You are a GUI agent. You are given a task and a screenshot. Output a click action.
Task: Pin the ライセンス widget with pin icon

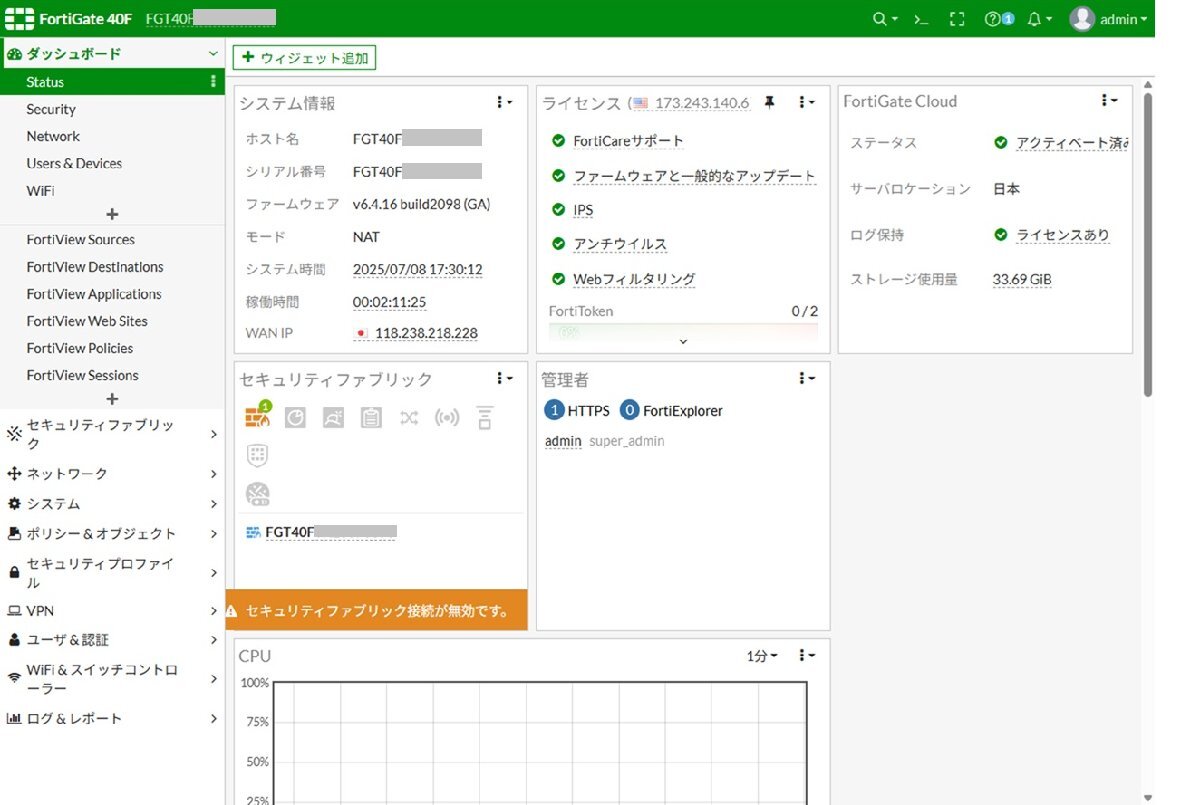(769, 102)
